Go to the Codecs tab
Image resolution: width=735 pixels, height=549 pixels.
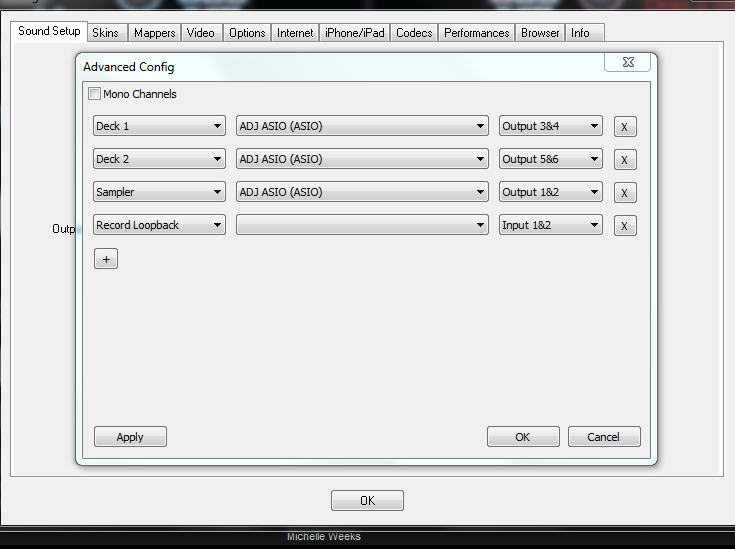(x=414, y=33)
